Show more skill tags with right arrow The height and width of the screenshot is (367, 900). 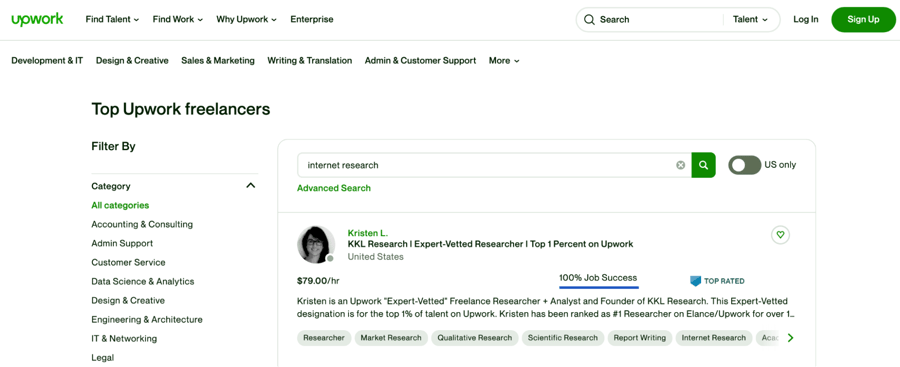(x=790, y=338)
